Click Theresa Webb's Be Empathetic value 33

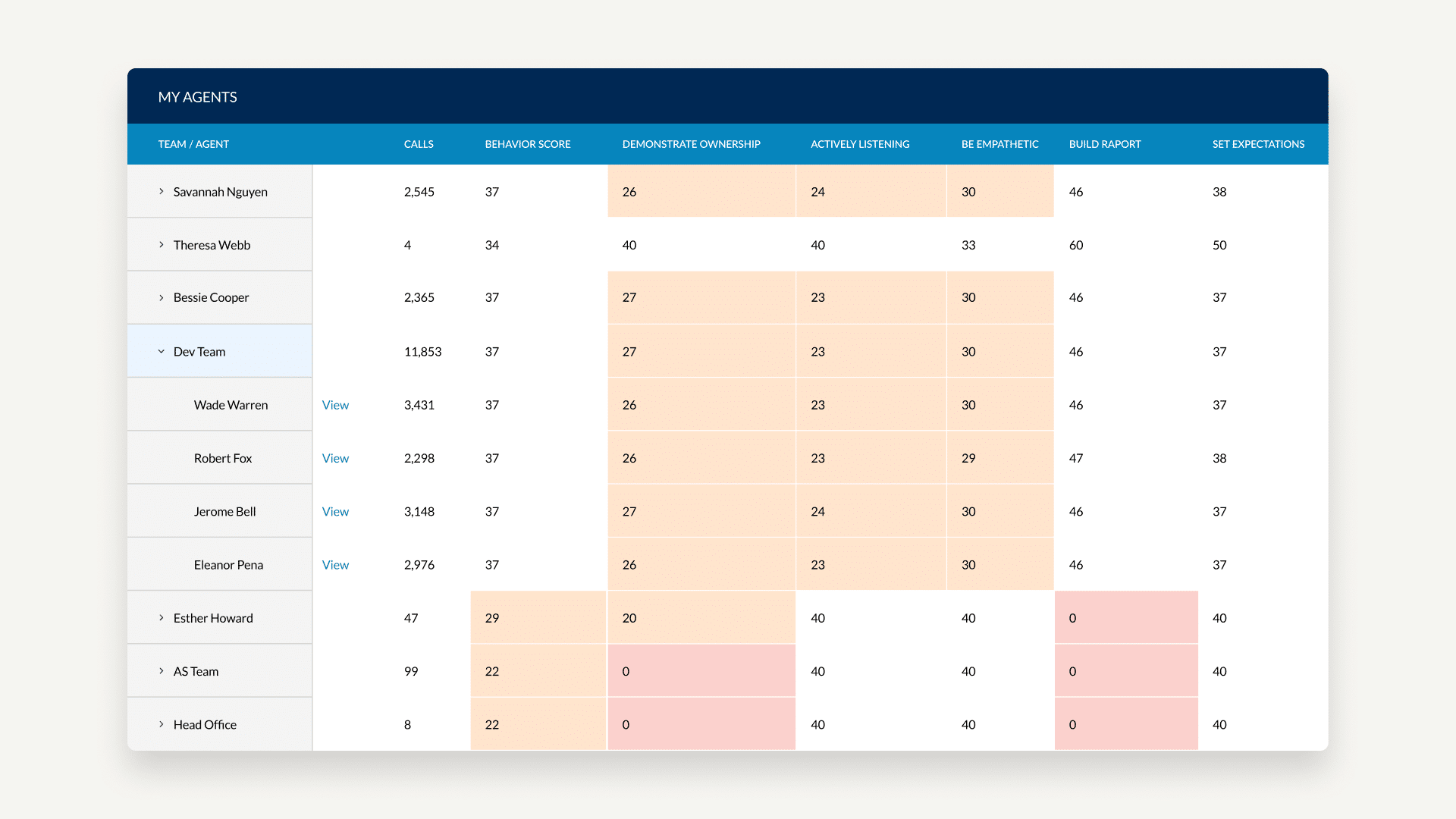pos(968,245)
